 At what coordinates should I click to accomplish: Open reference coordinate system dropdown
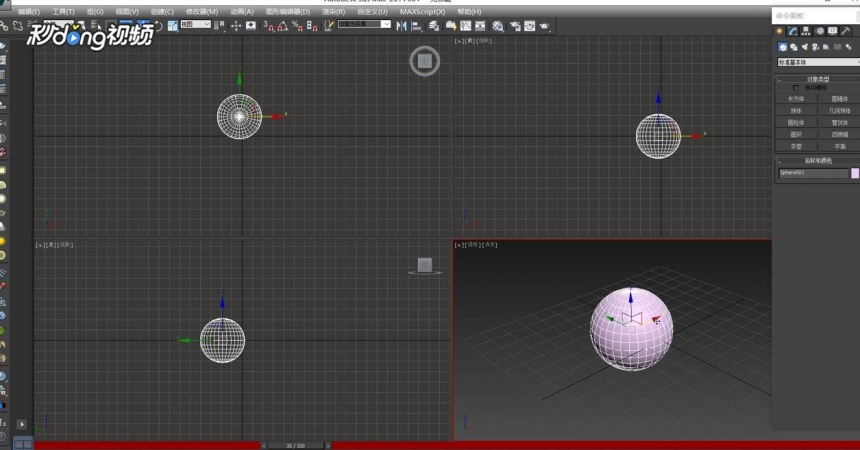click(x=196, y=24)
